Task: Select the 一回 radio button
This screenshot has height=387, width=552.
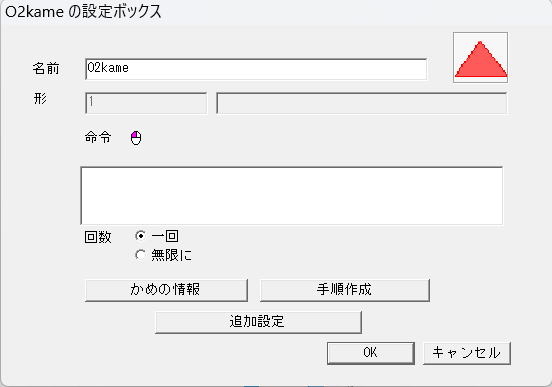Action: tap(140, 236)
